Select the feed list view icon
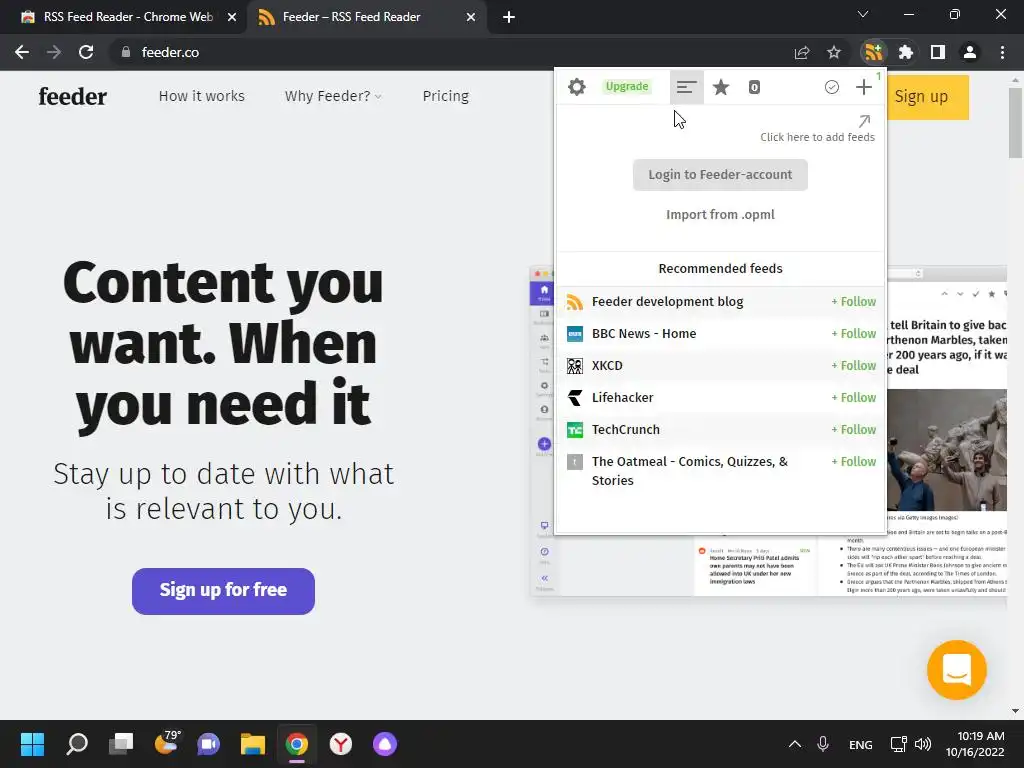Screen dimensions: 1024x768 [686, 87]
